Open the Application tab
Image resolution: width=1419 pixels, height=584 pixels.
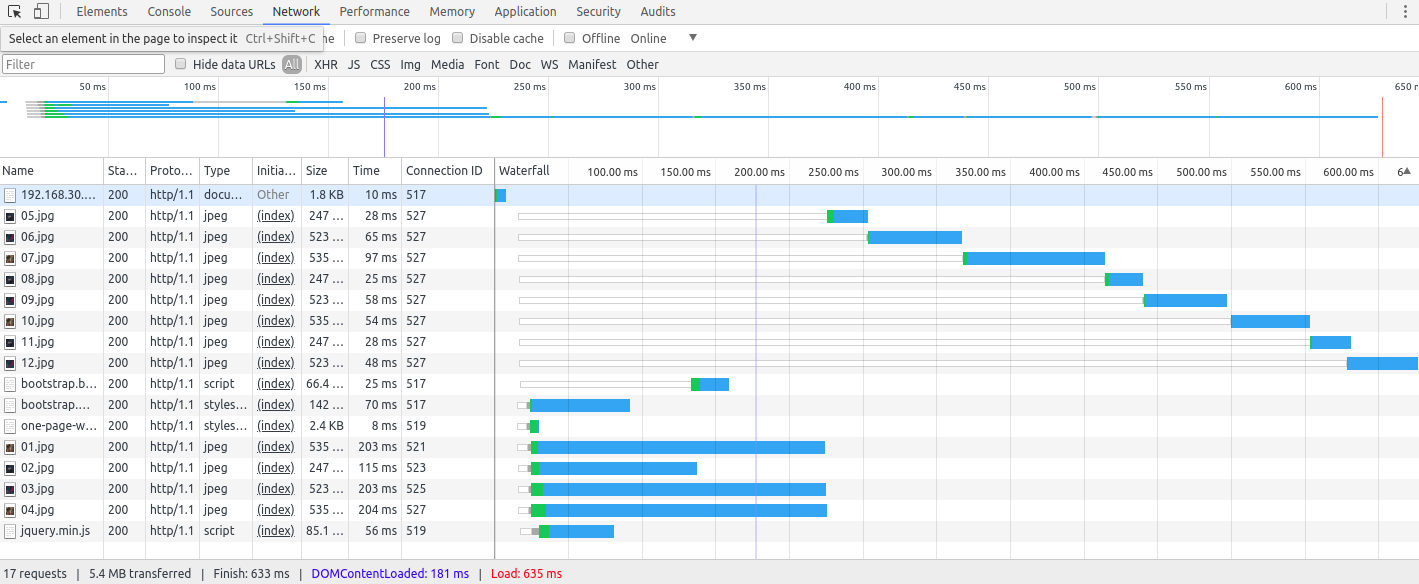pyautogui.click(x=525, y=12)
